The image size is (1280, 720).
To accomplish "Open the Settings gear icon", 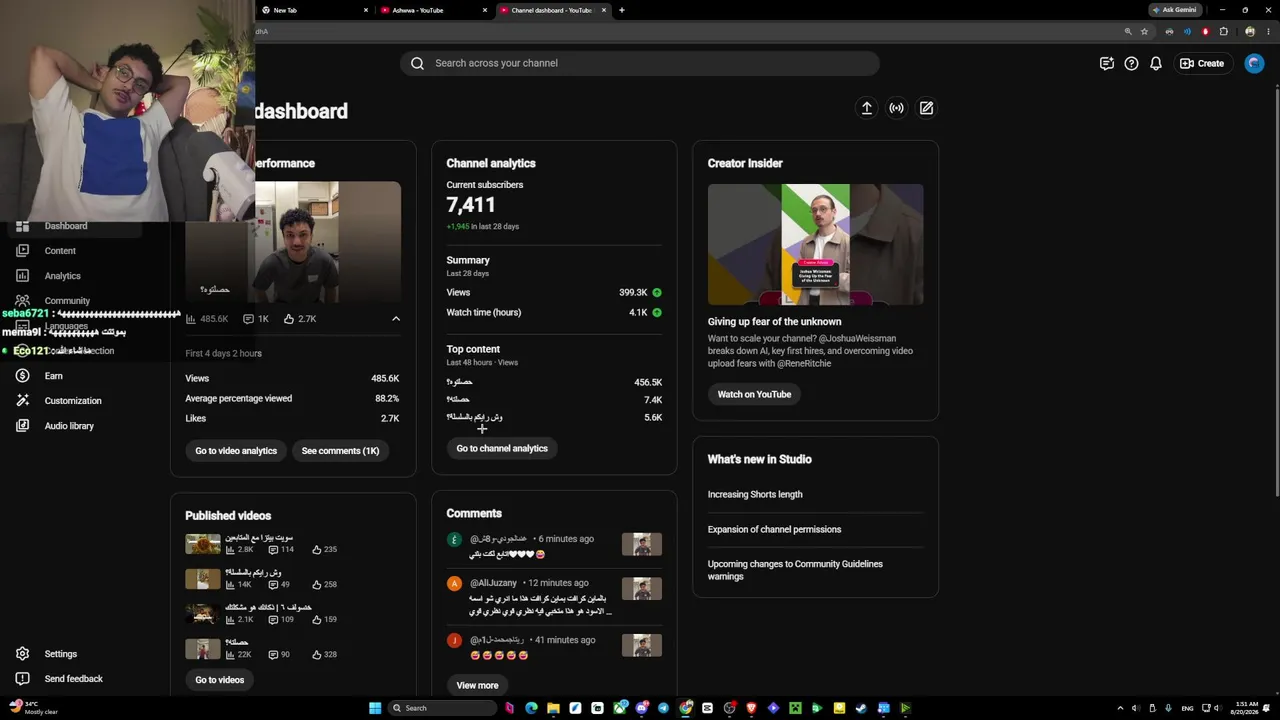I will tap(22, 654).
